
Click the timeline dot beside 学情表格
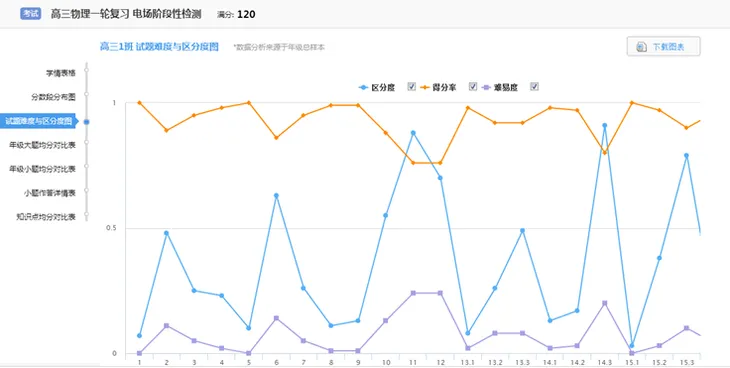[87, 70]
